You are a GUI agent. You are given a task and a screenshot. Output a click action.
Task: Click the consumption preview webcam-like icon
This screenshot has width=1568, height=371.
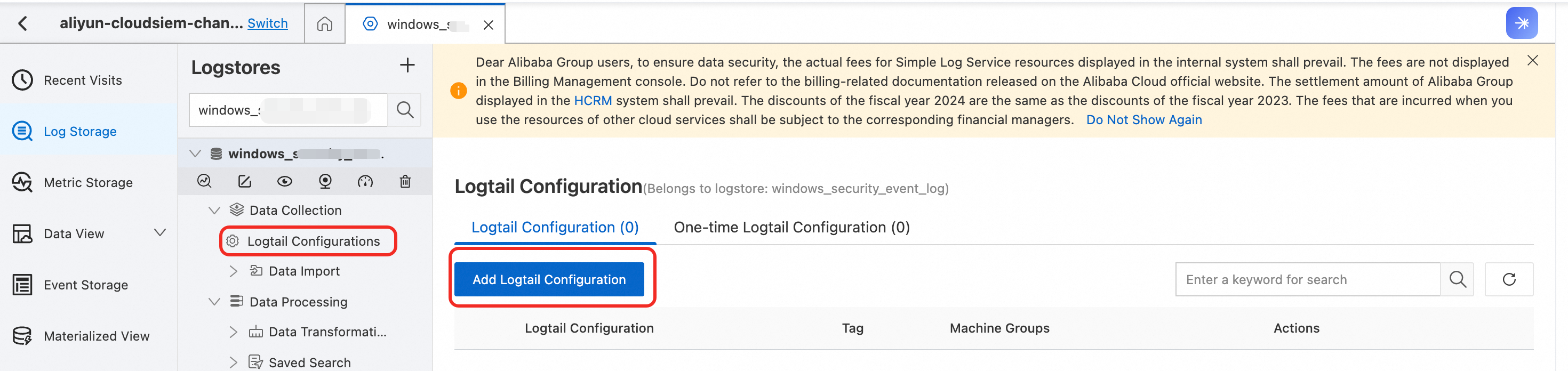click(x=325, y=181)
